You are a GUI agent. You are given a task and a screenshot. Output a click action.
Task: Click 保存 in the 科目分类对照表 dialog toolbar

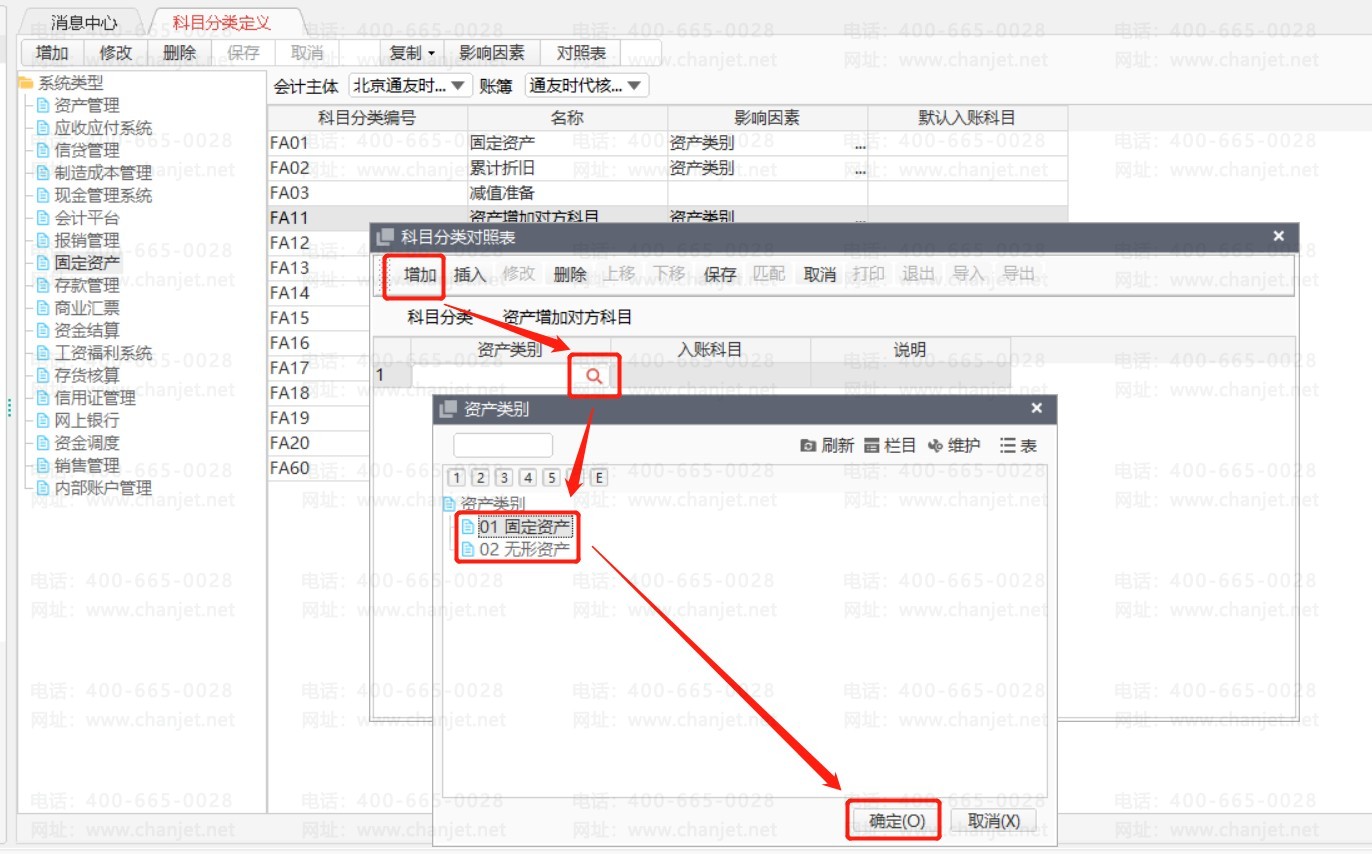tap(720, 274)
